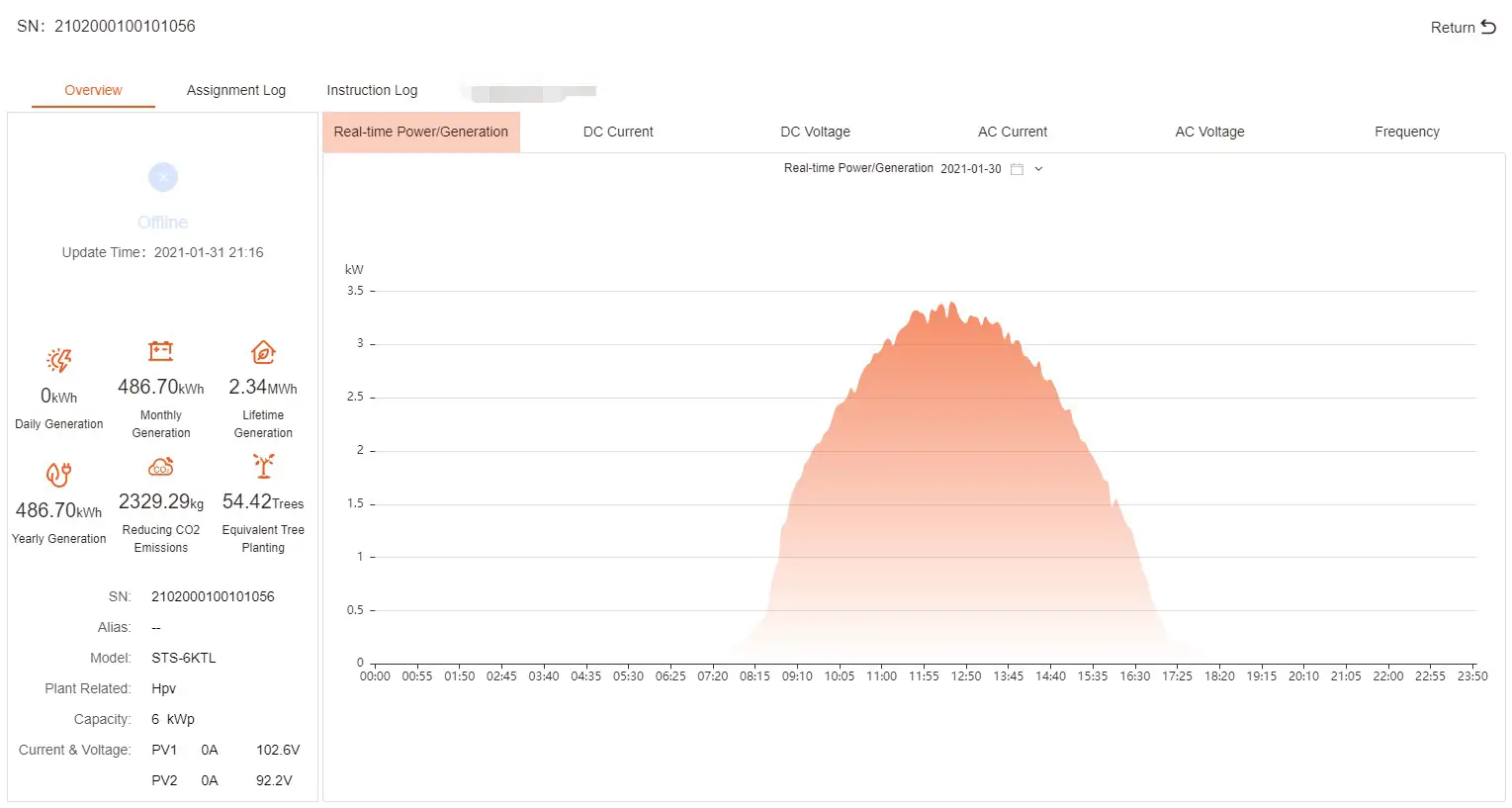Image resolution: width=1512 pixels, height=808 pixels.
Task: Select the Real-time Power/Generation tab
Action: coord(421,132)
